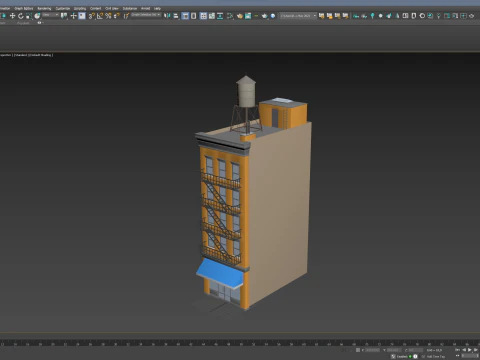Image resolution: width=480 pixels, height=360 pixels.
Task: Open the Scripting menu
Action: coord(80,8)
